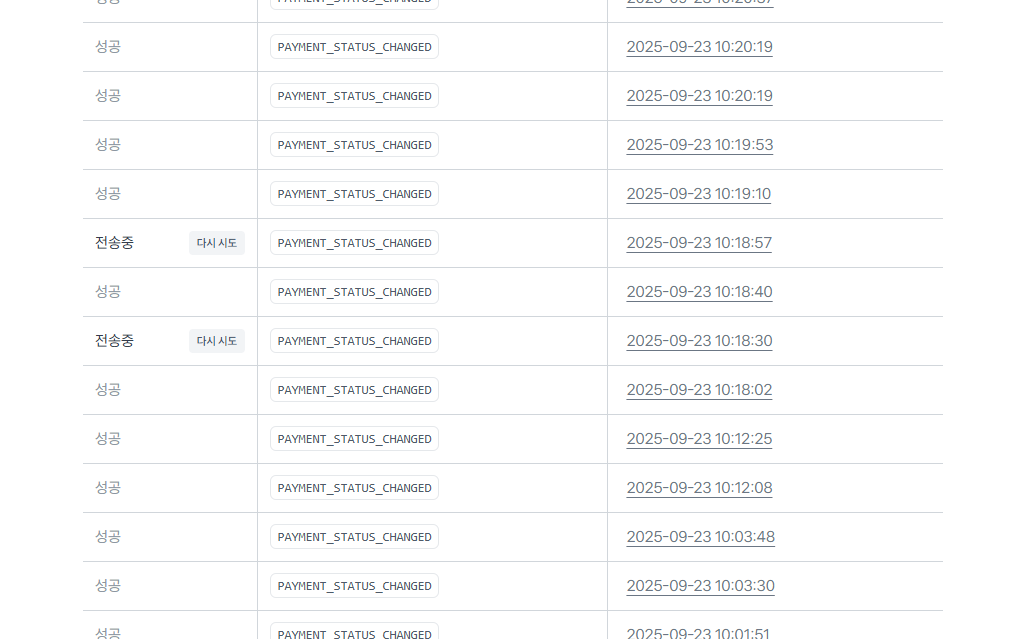Click 전송중 status in 10:18:30 row
Viewport: 1016px width, 639px height.
114,341
